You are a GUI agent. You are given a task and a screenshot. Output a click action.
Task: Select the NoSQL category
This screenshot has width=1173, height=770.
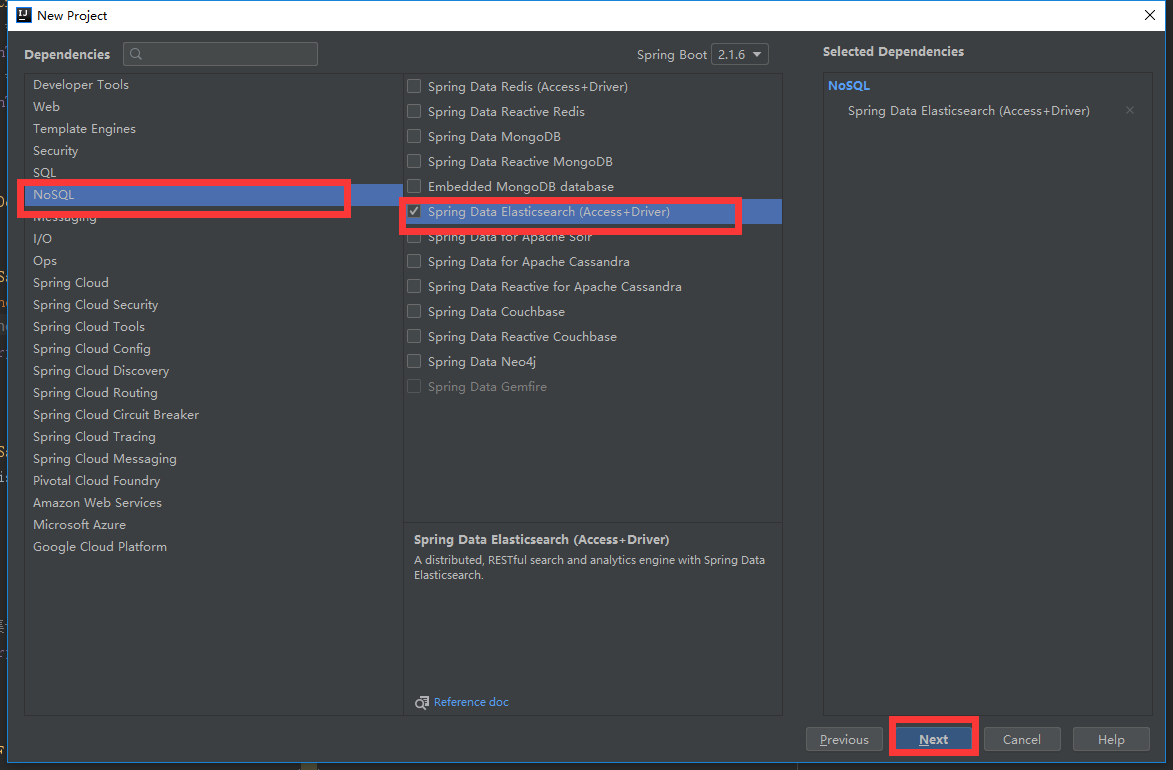[213, 195]
